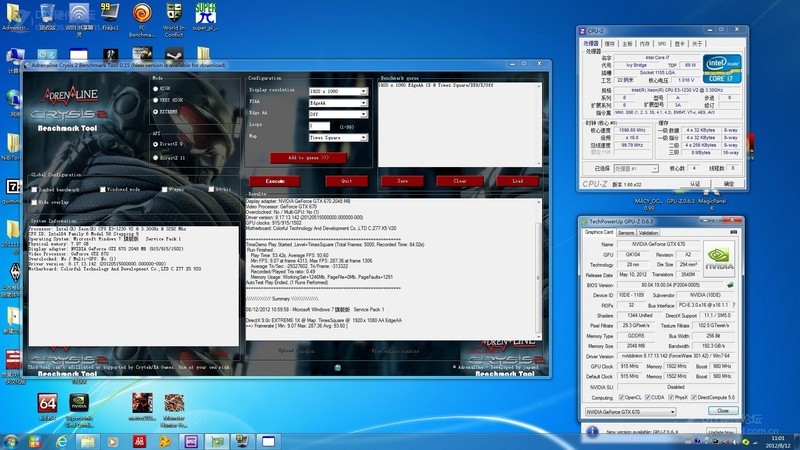Open the first (processor) tab in CPU-Z
Image resolution: width=800 pixels, height=450 pixels.
click(x=590, y=44)
